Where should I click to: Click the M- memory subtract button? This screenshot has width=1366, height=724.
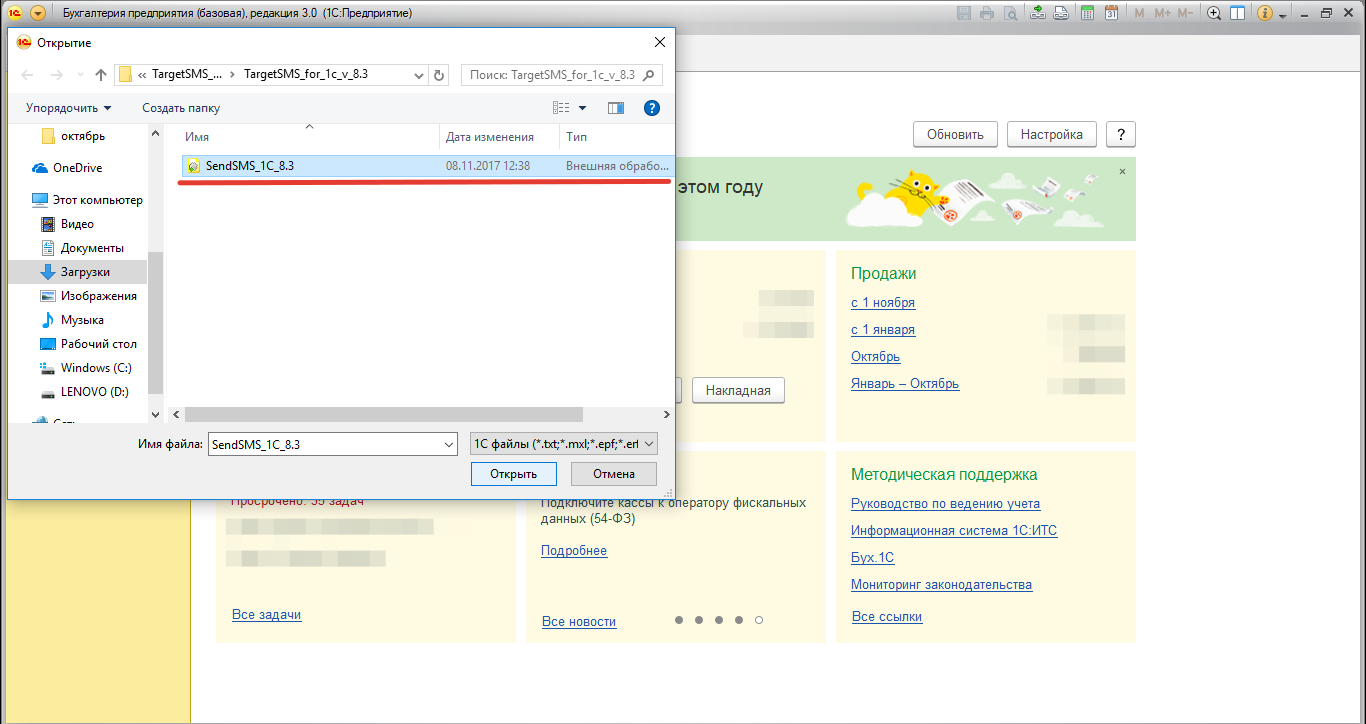pyautogui.click(x=1185, y=13)
